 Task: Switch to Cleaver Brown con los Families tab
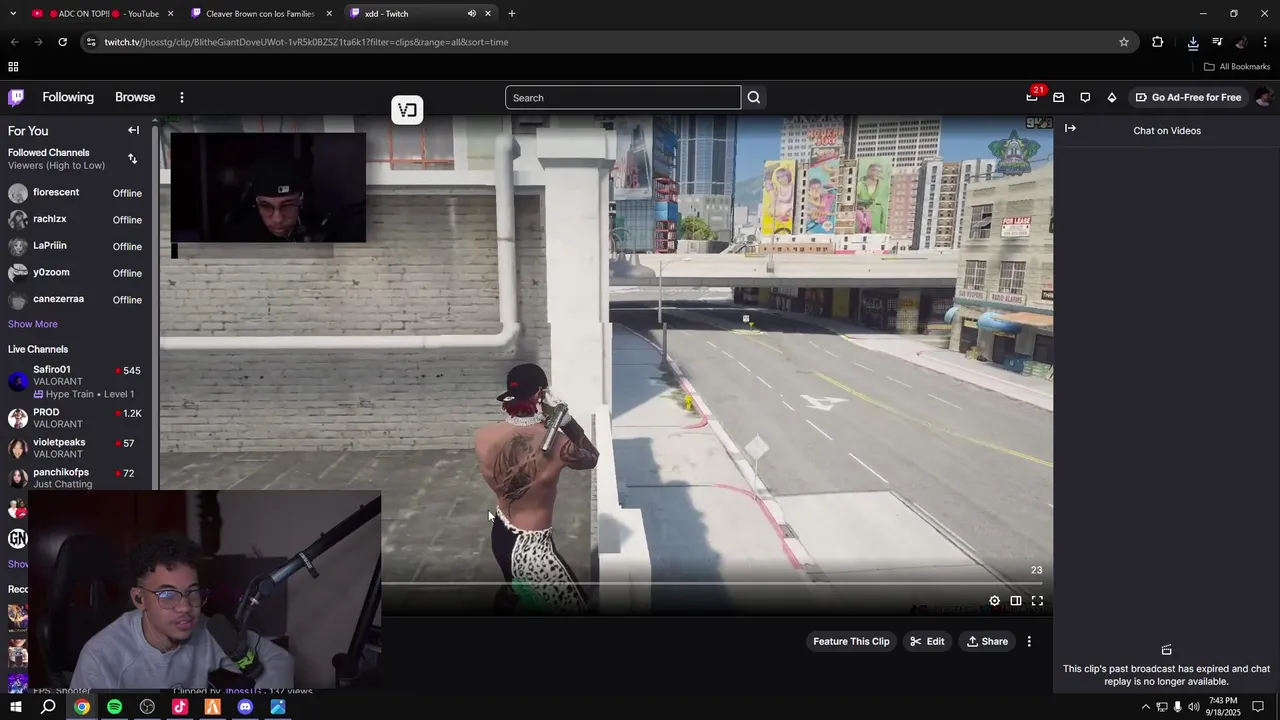[x=259, y=14]
